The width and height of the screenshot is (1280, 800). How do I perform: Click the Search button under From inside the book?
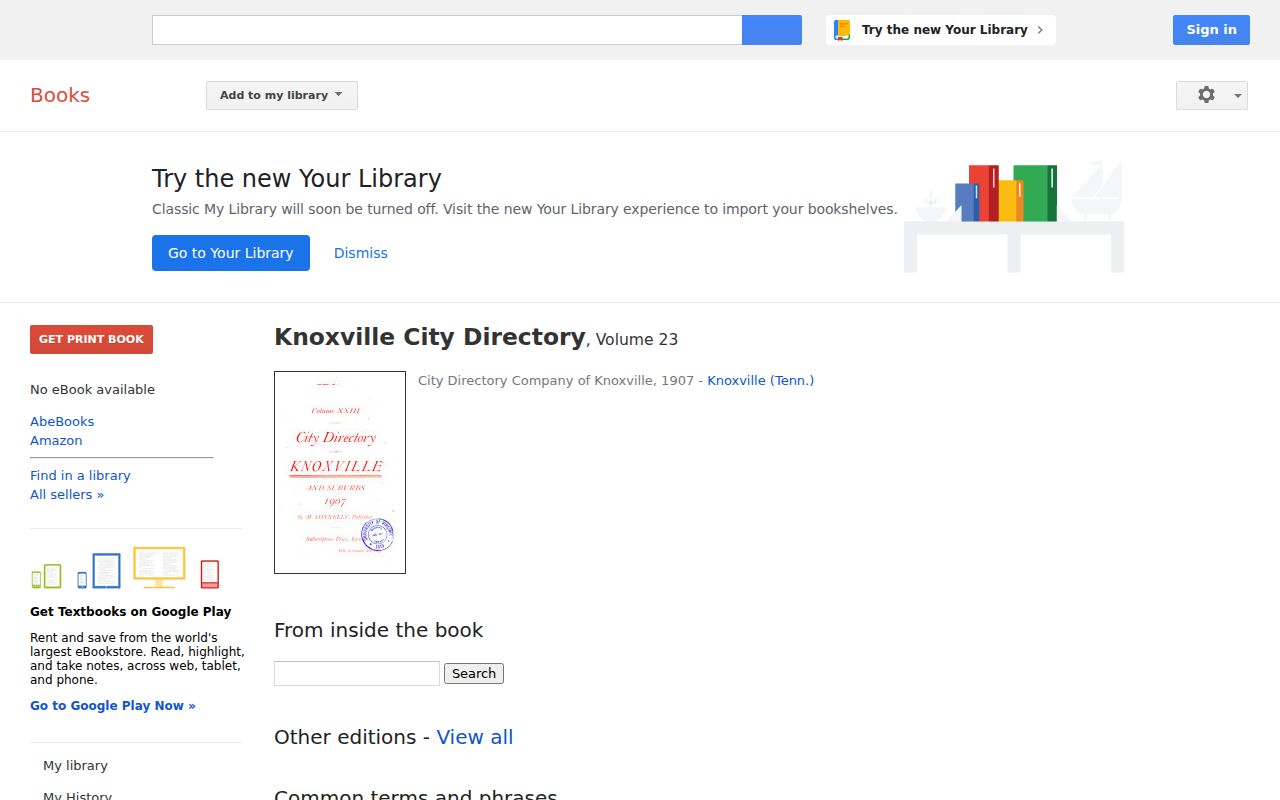pyautogui.click(x=474, y=673)
